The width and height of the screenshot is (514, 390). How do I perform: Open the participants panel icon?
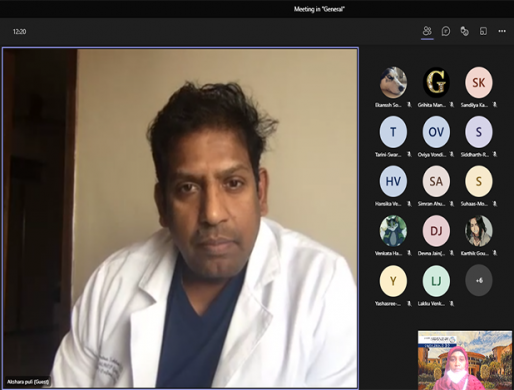[x=427, y=31]
